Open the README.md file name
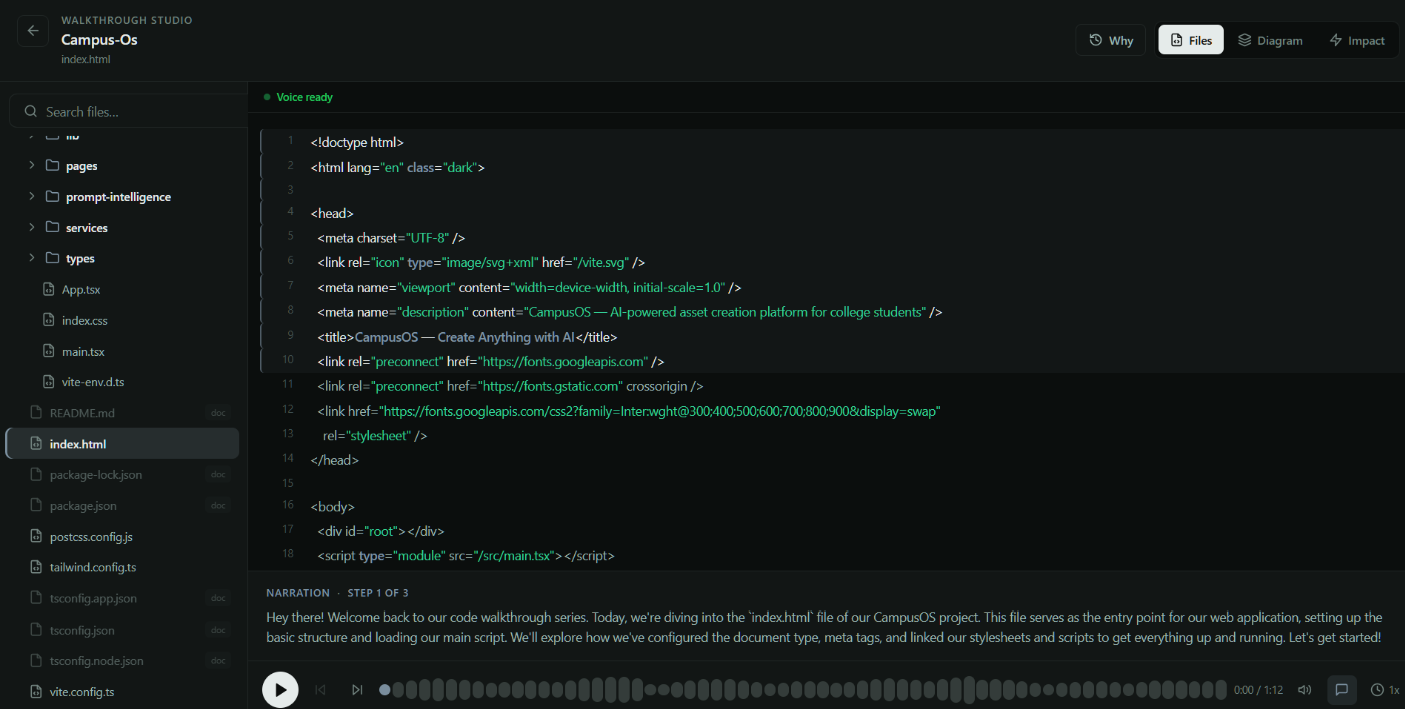The height and width of the screenshot is (709, 1405). click(x=82, y=413)
